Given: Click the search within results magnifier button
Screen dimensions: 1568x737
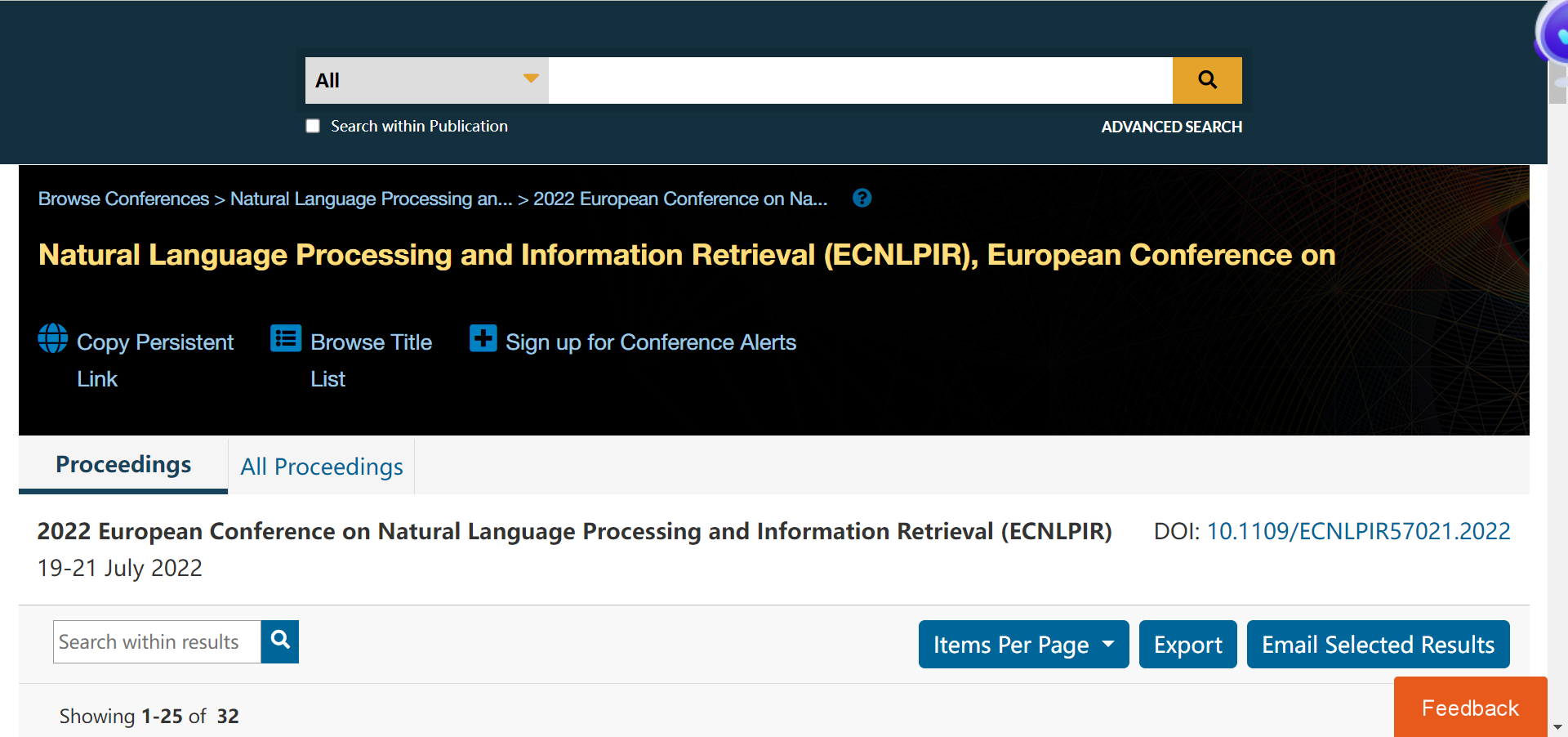Looking at the screenshot, I should tap(279, 641).
